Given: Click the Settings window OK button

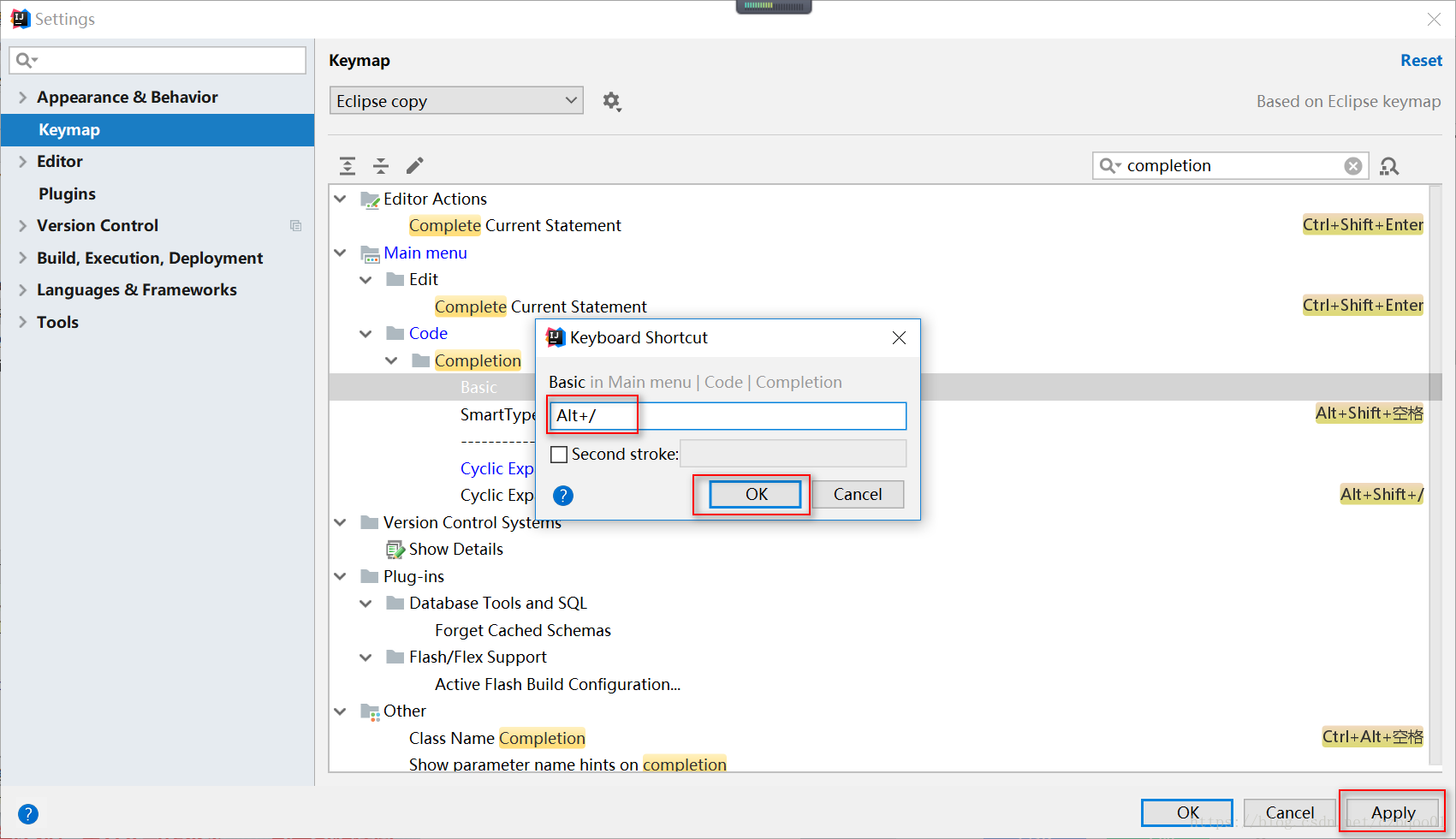Looking at the screenshot, I should tap(1187, 812).
